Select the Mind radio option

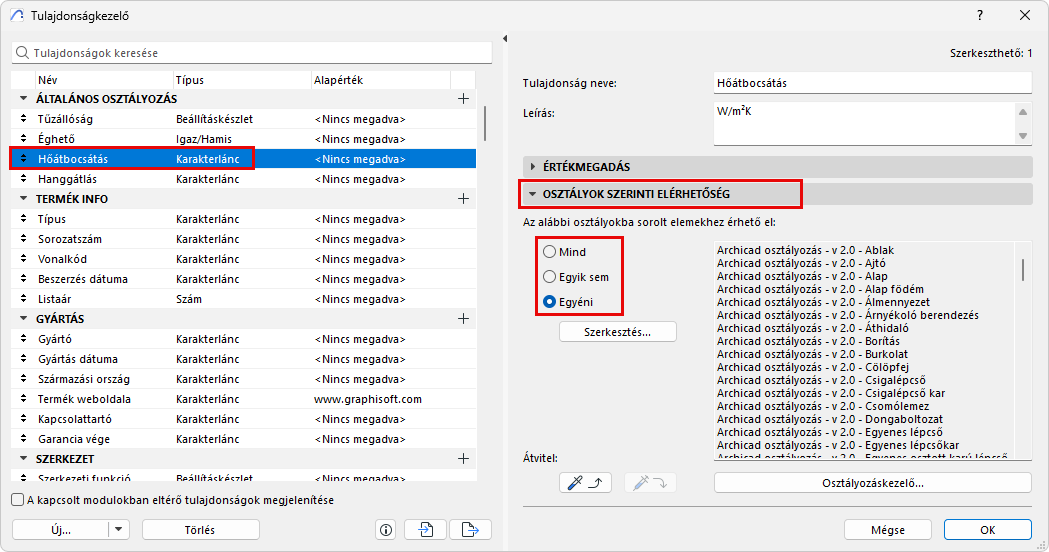[x=549, y=252]
